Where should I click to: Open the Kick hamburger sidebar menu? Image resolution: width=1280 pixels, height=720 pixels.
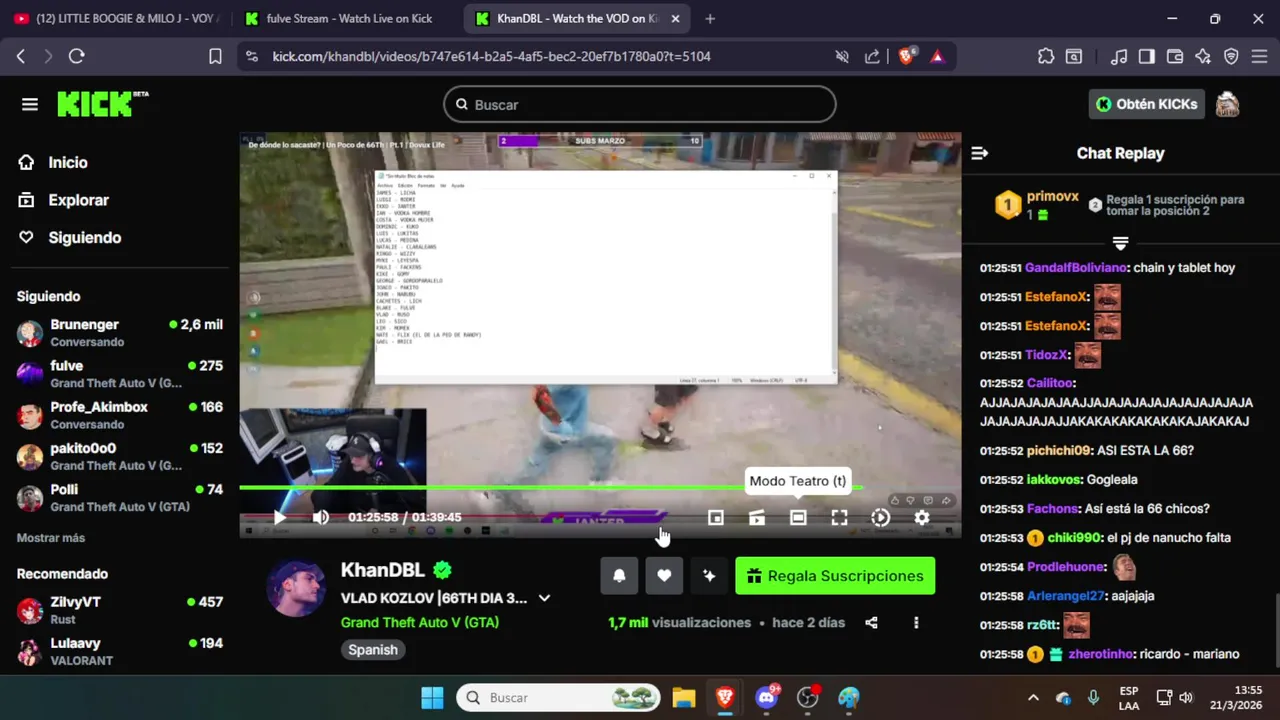(x=30, y=104)
